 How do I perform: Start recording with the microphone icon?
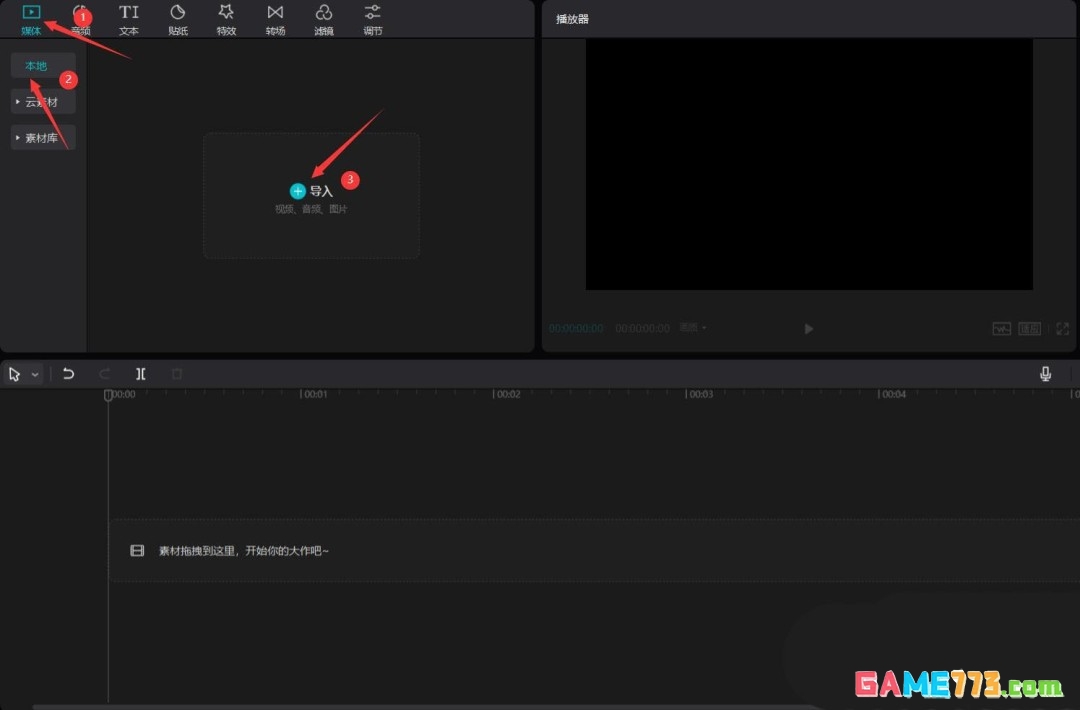(1045, 374)
